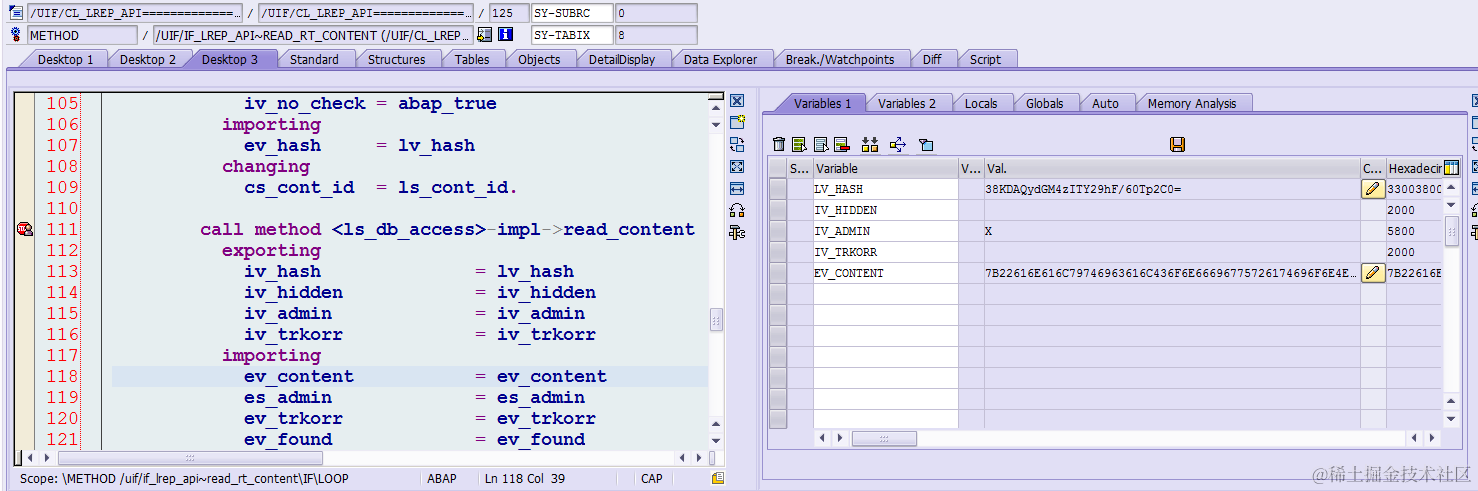Image resolution: width=1478 pixels, height=491 pixels.
Task: Click the program stack icon left of /UIF/CL_LREP_API
Action: point(16,13)
